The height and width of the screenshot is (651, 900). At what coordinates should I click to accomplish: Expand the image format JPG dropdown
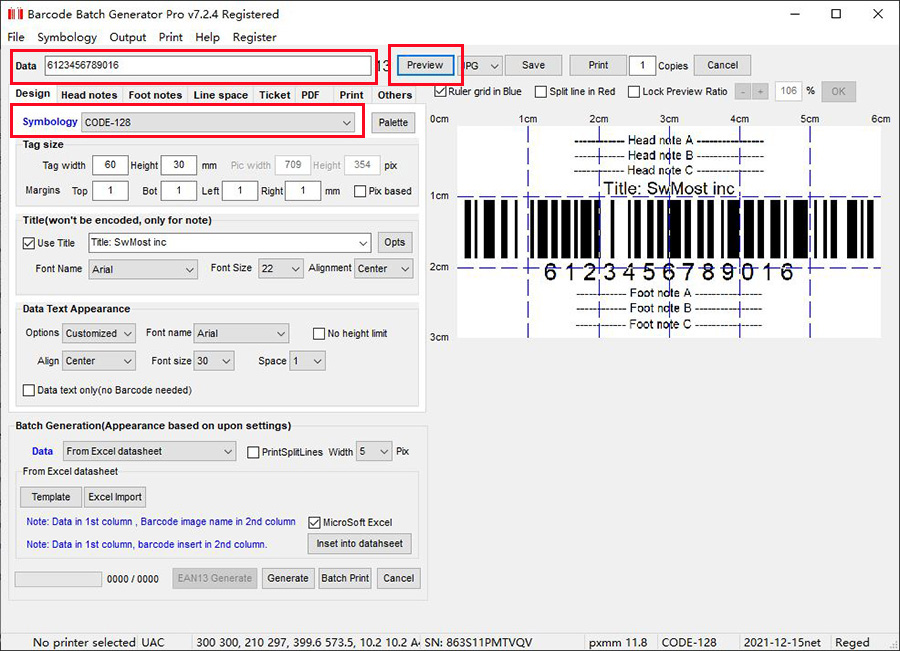point(482,65)
